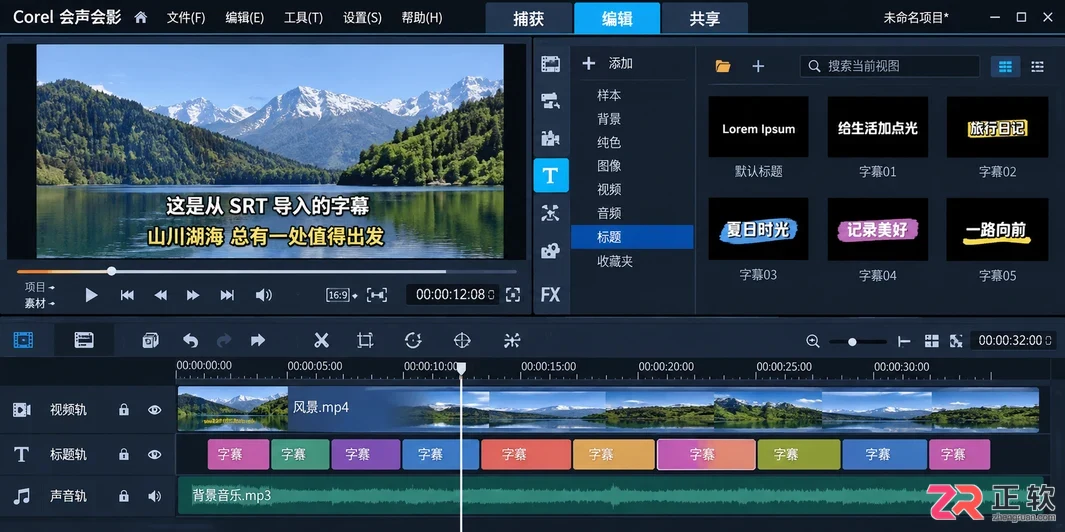This screenshot has width=1065, height=532.
Task: Go to the Home screen icon
Action: [x=141, y=18]
